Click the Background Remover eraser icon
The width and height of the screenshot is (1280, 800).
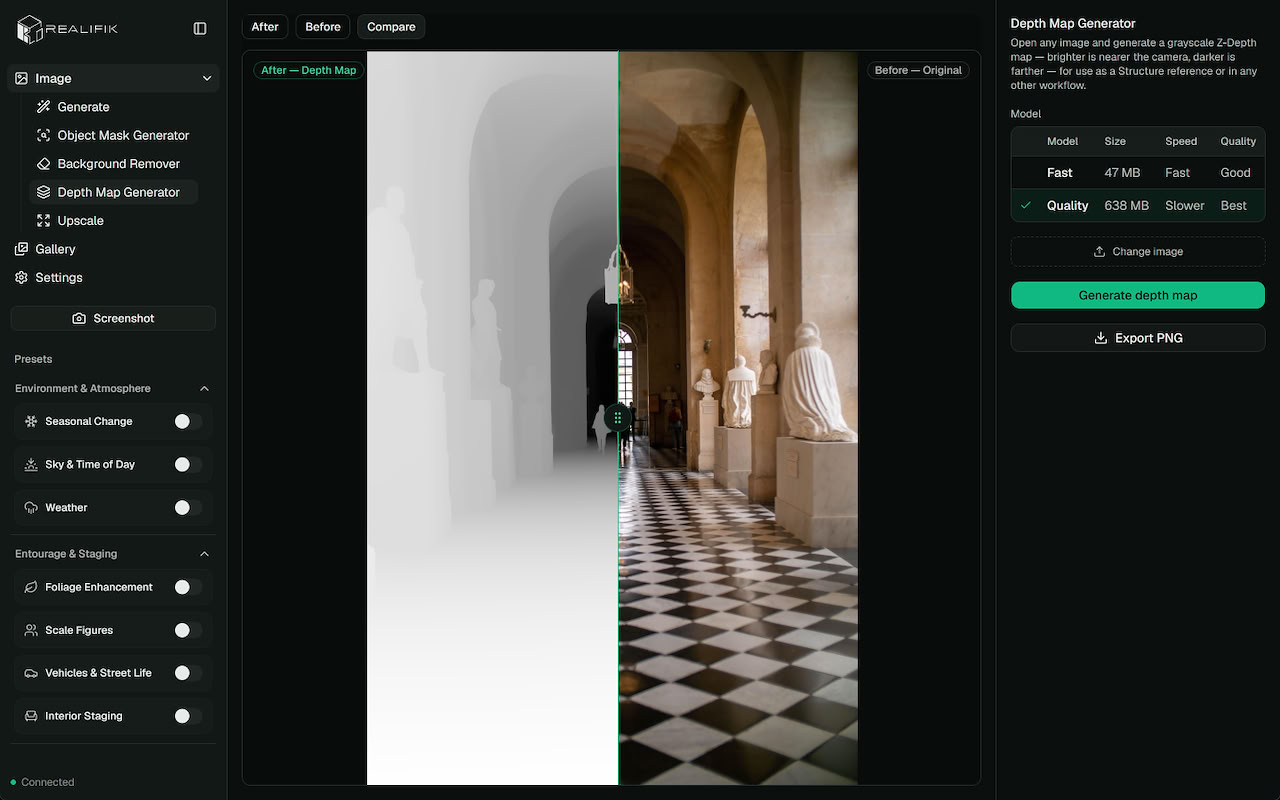click(43, 164)
